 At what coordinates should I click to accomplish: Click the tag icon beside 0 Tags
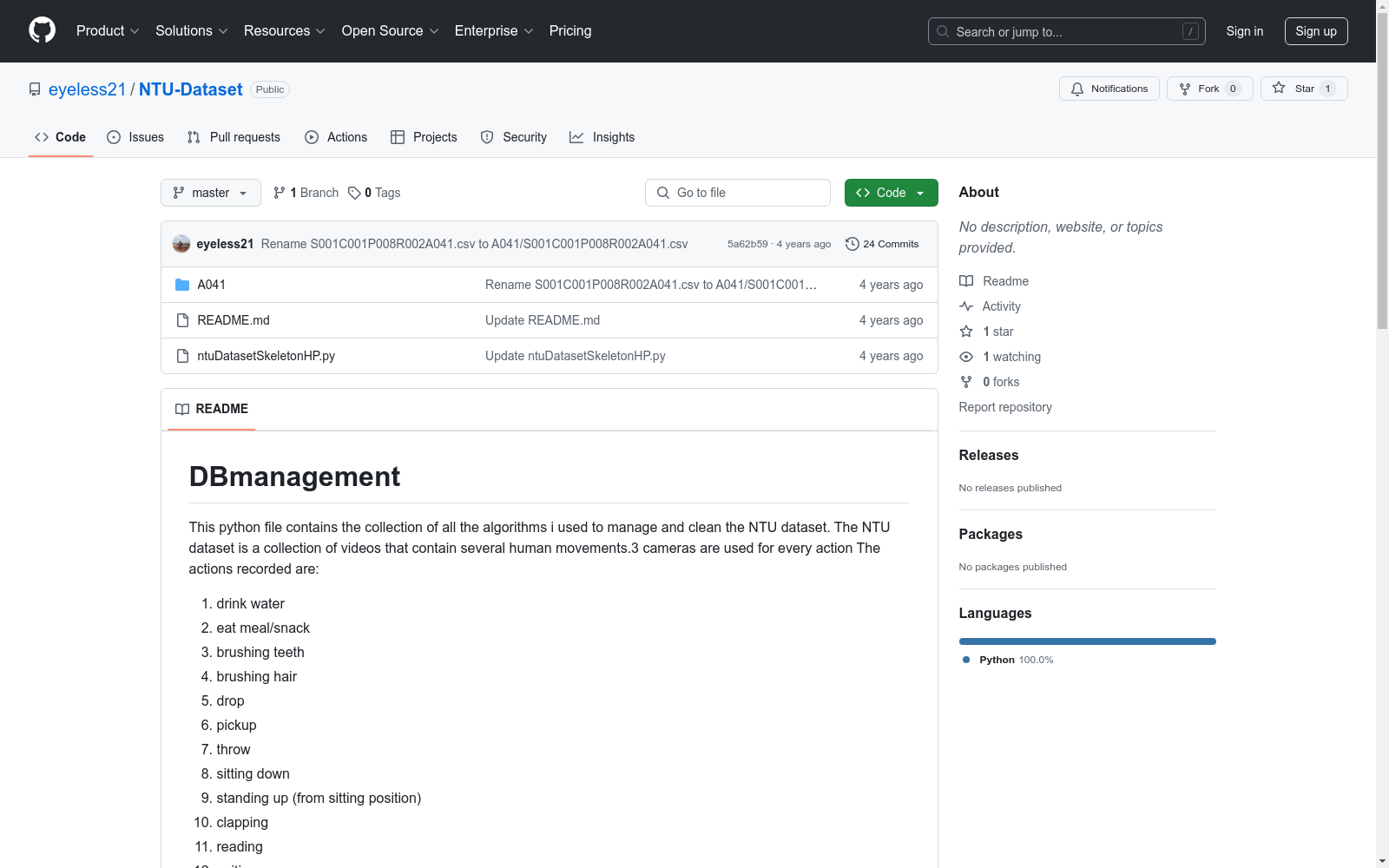[x=354, y=193]
